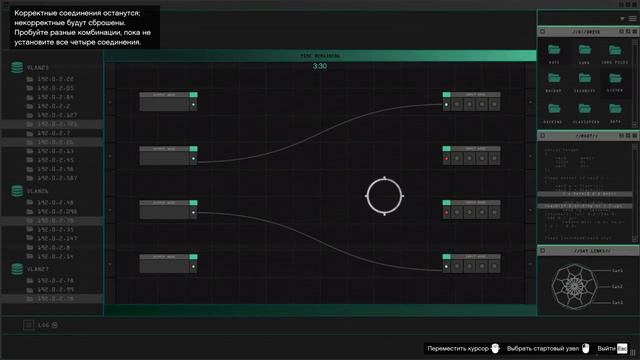Viewport: 640px width, 360px height.
Task: Click the root window title bar
Action: 588,136
